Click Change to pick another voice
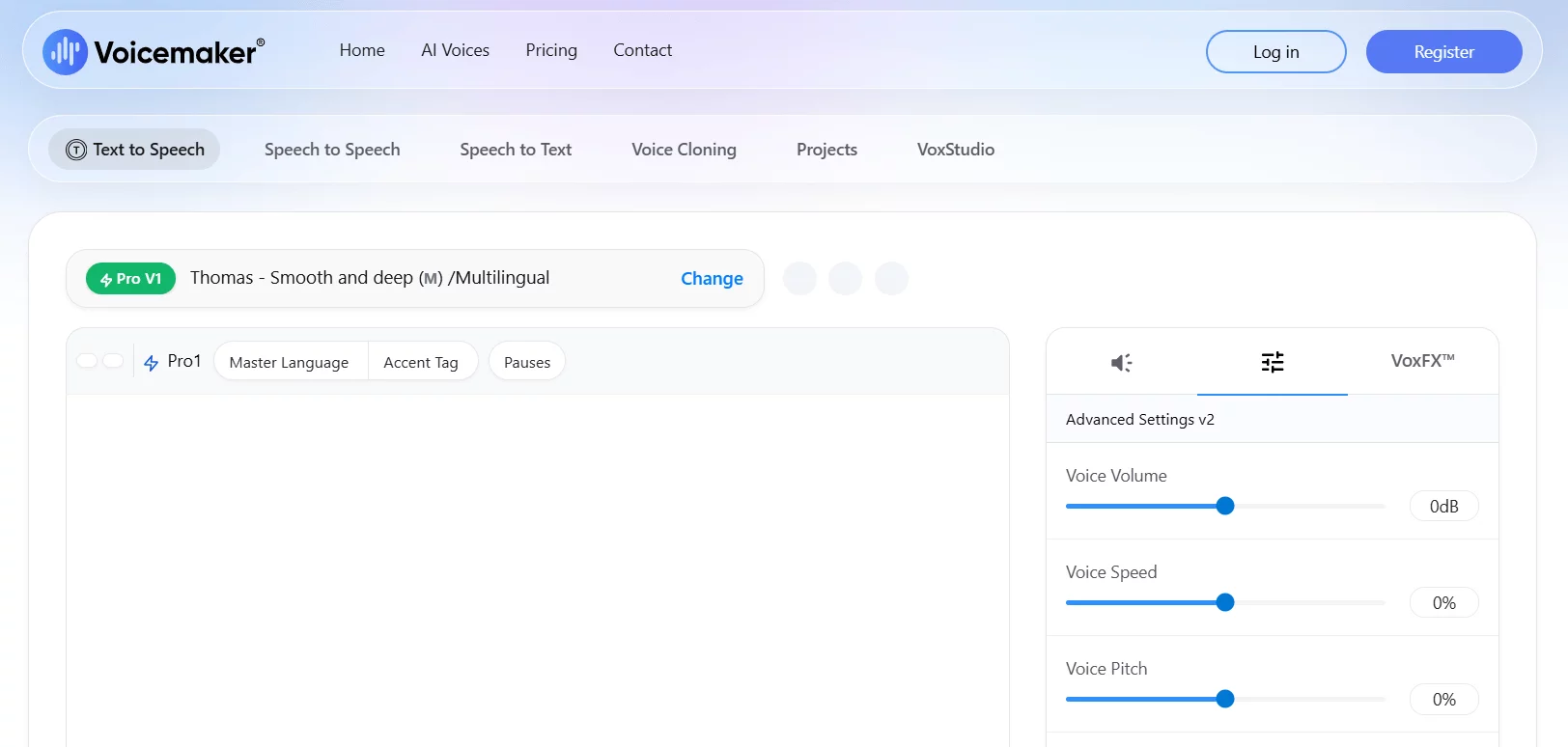Viewport: 1568px width, 747px height. (712, 279)
